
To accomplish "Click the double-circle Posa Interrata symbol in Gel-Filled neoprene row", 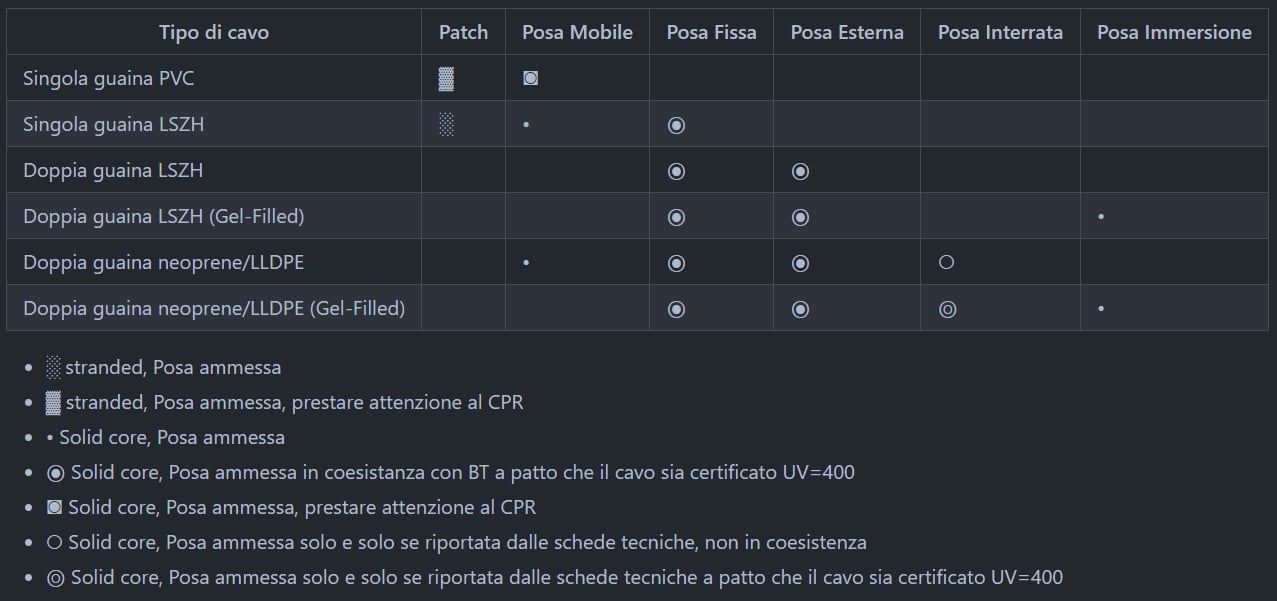I will coord(948,309).
